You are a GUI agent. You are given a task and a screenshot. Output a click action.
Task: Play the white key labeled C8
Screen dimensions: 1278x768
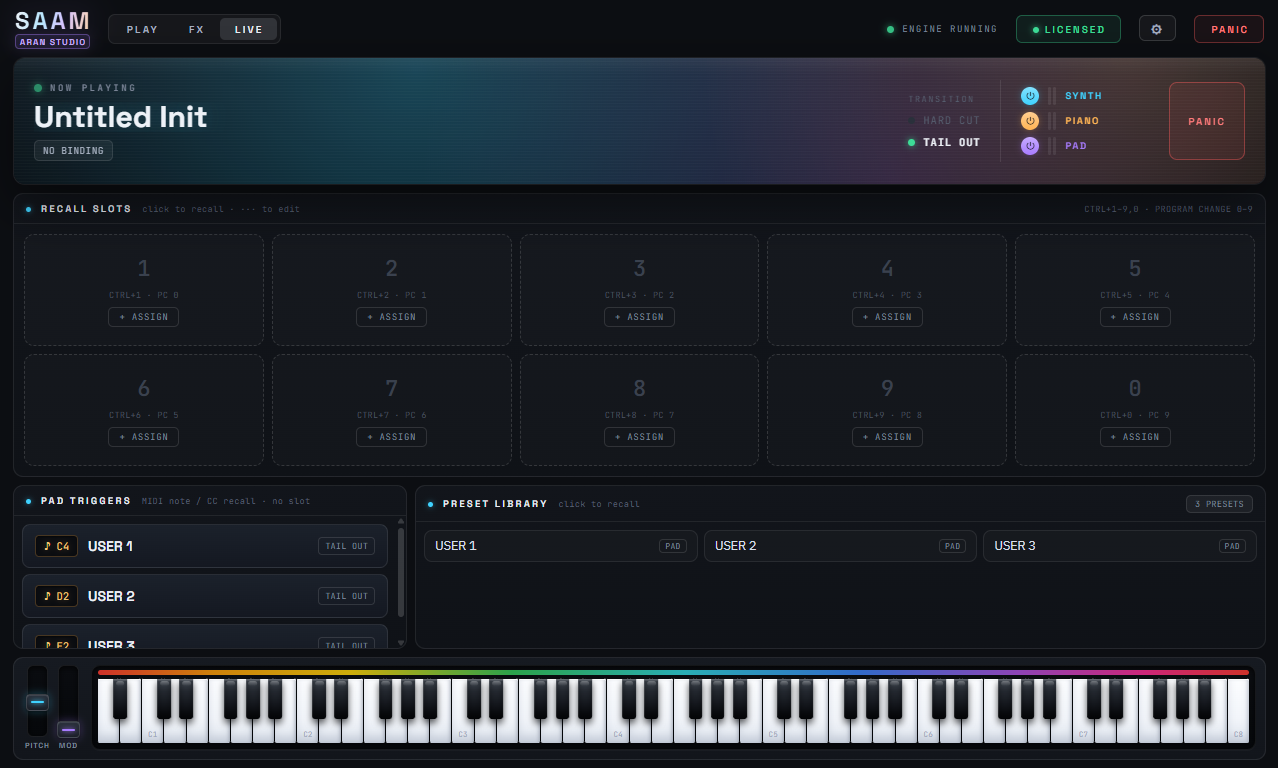1238,711
